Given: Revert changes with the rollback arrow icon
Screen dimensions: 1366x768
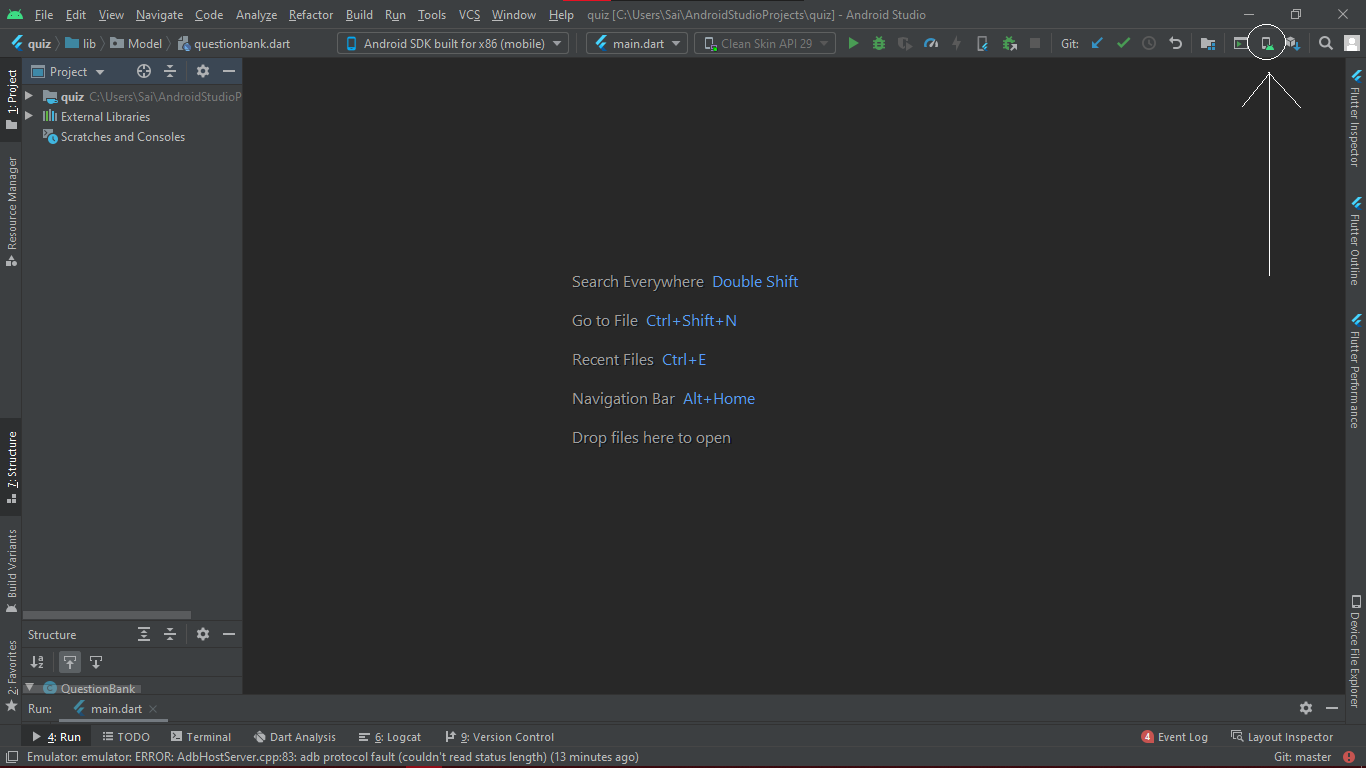Looking at the screenshot, I should 1176,43.
